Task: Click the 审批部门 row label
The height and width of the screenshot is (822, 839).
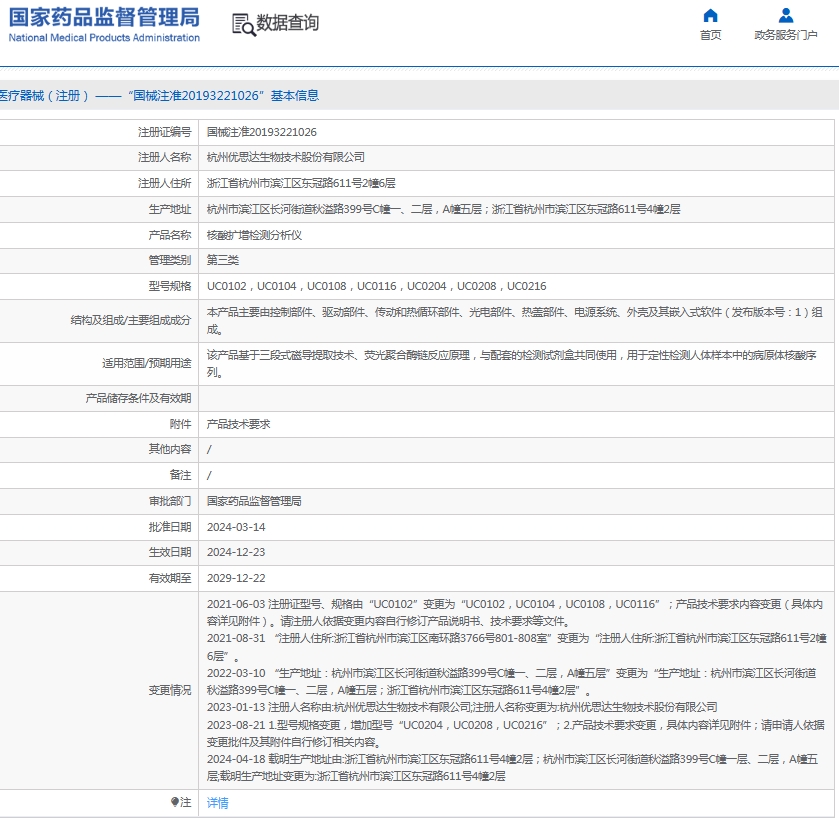Action: click(170, 501)
